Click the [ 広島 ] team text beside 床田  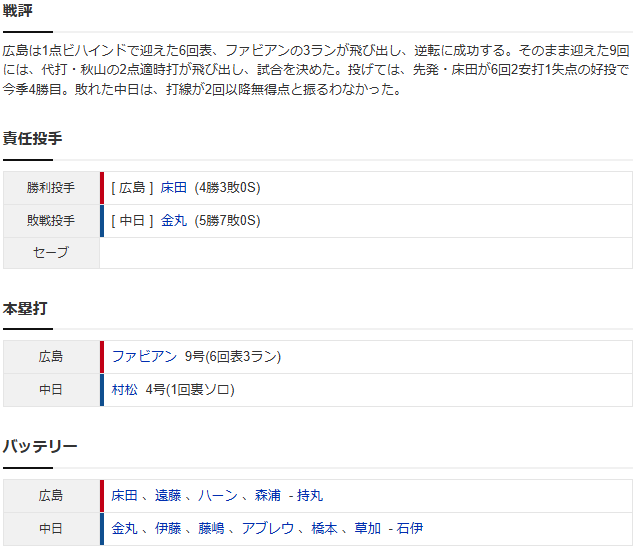coord(132,188)
